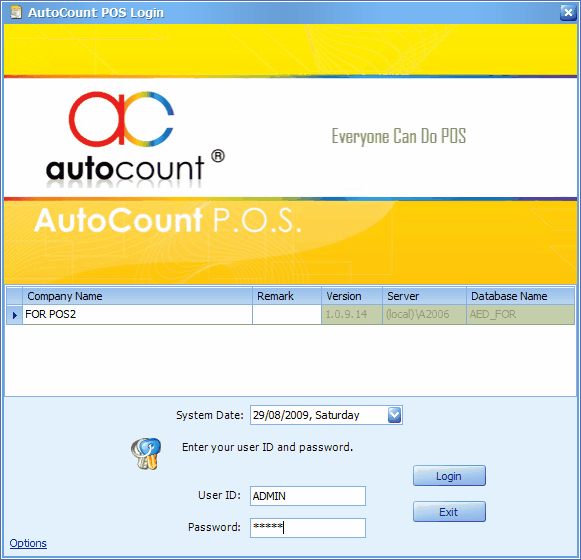
Task: Click the User ID input field
Action: tap(308, 496)
